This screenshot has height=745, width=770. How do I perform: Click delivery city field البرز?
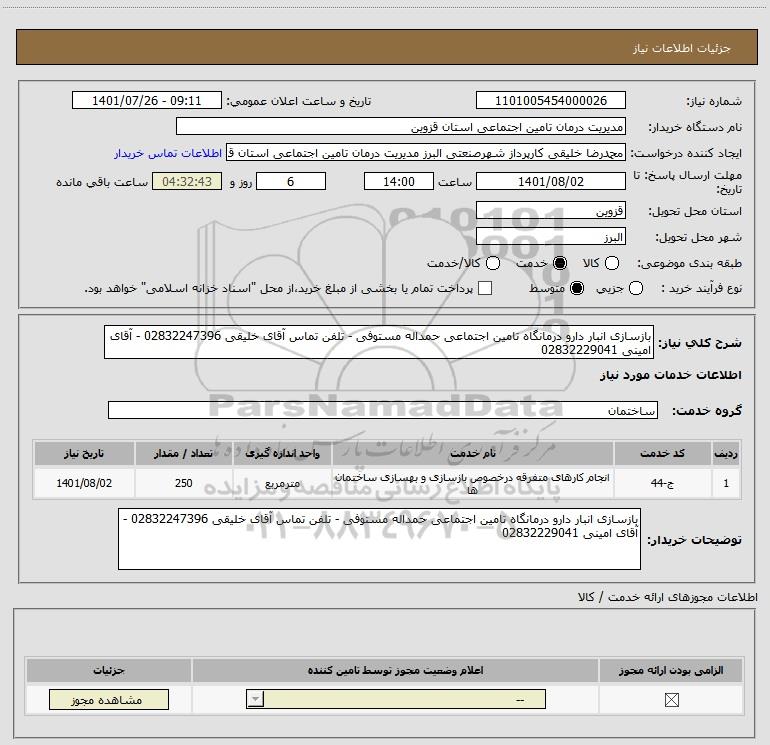coord(550,237)
